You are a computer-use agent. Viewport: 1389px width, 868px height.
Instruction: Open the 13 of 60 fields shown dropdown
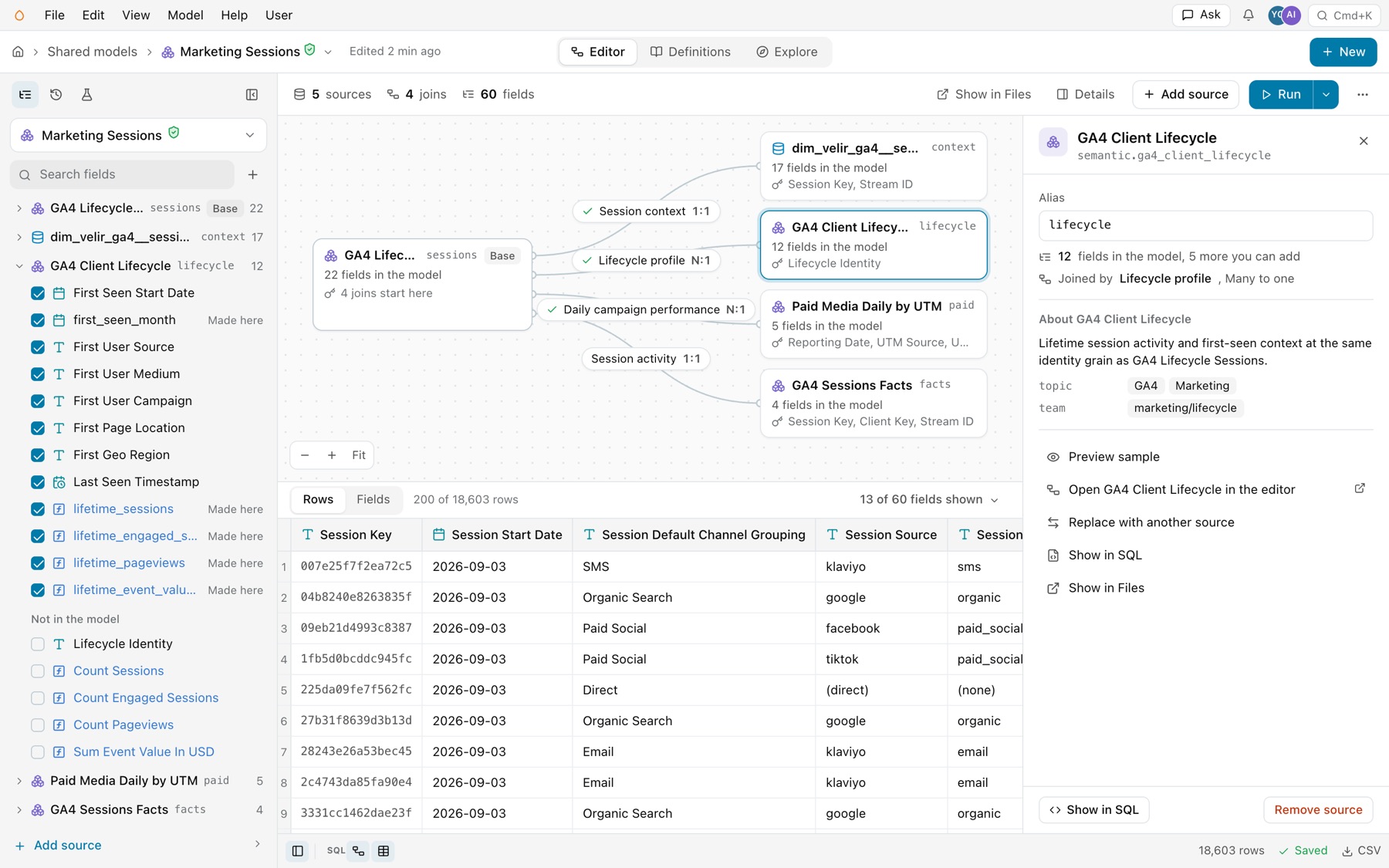tap(929, 500)
